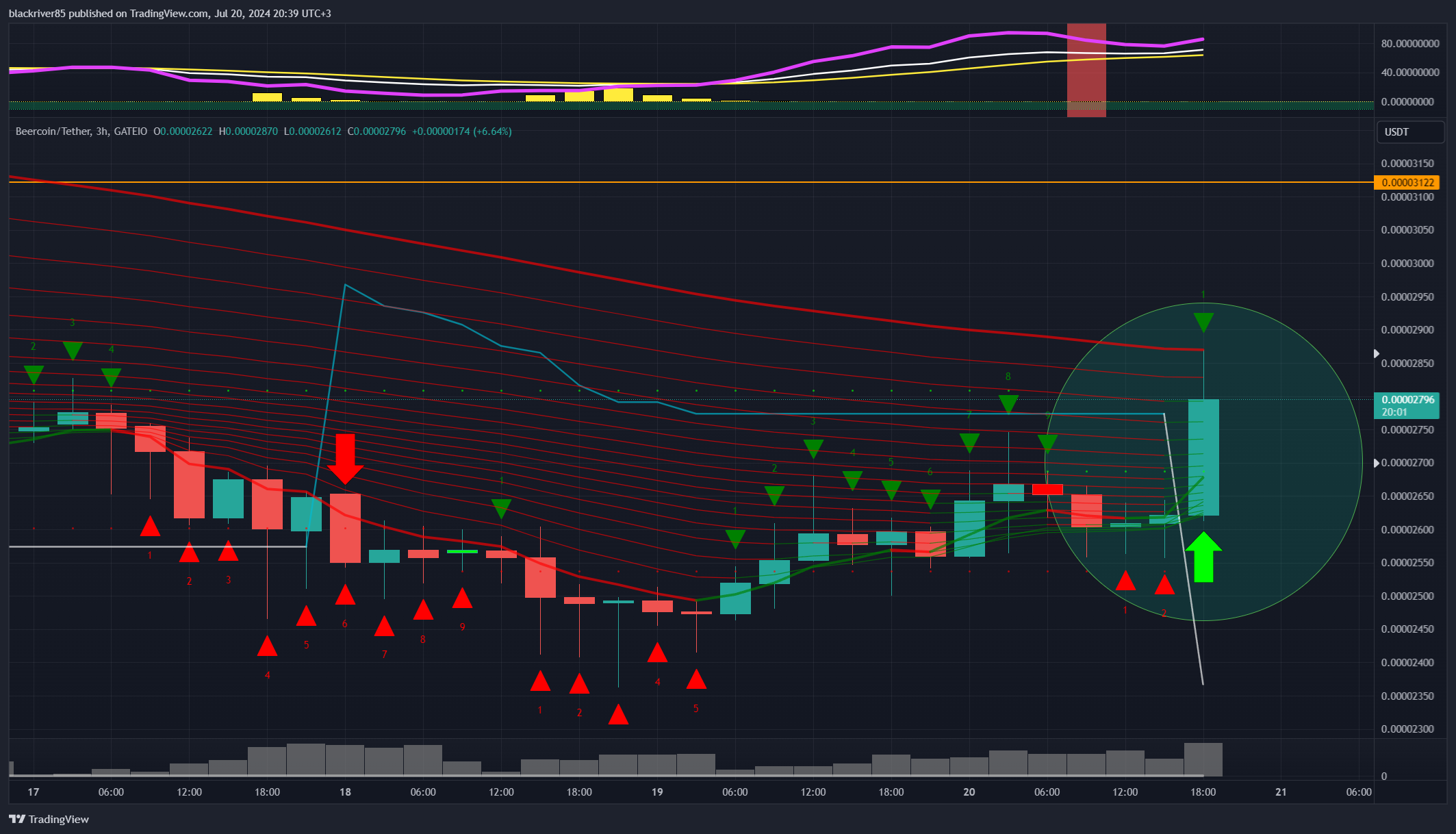This screenshot has height=834, width=1456.
Task: Click the TradingView logo at bottom left
Action: click(x=49, y=819)
